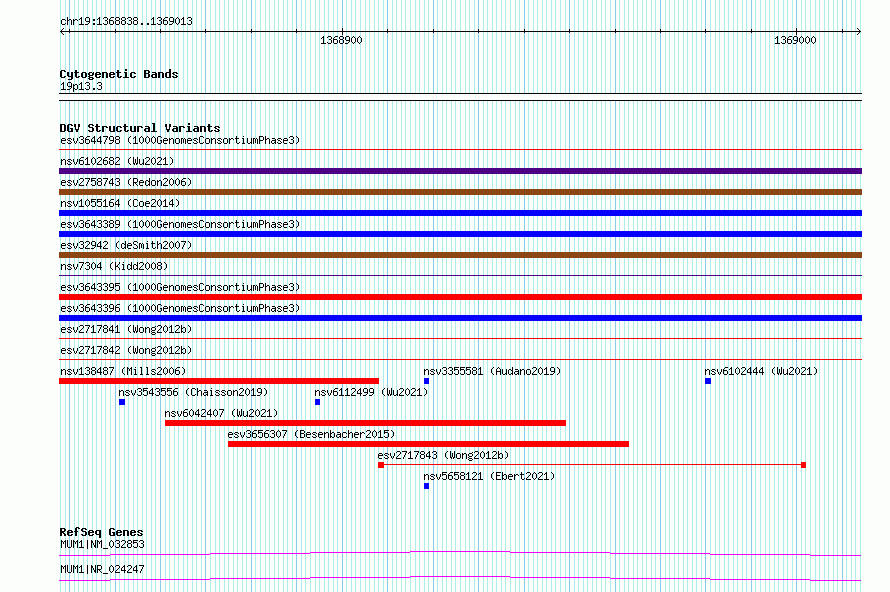Open esv2758743 (Redon2006) label

[126, 182]
